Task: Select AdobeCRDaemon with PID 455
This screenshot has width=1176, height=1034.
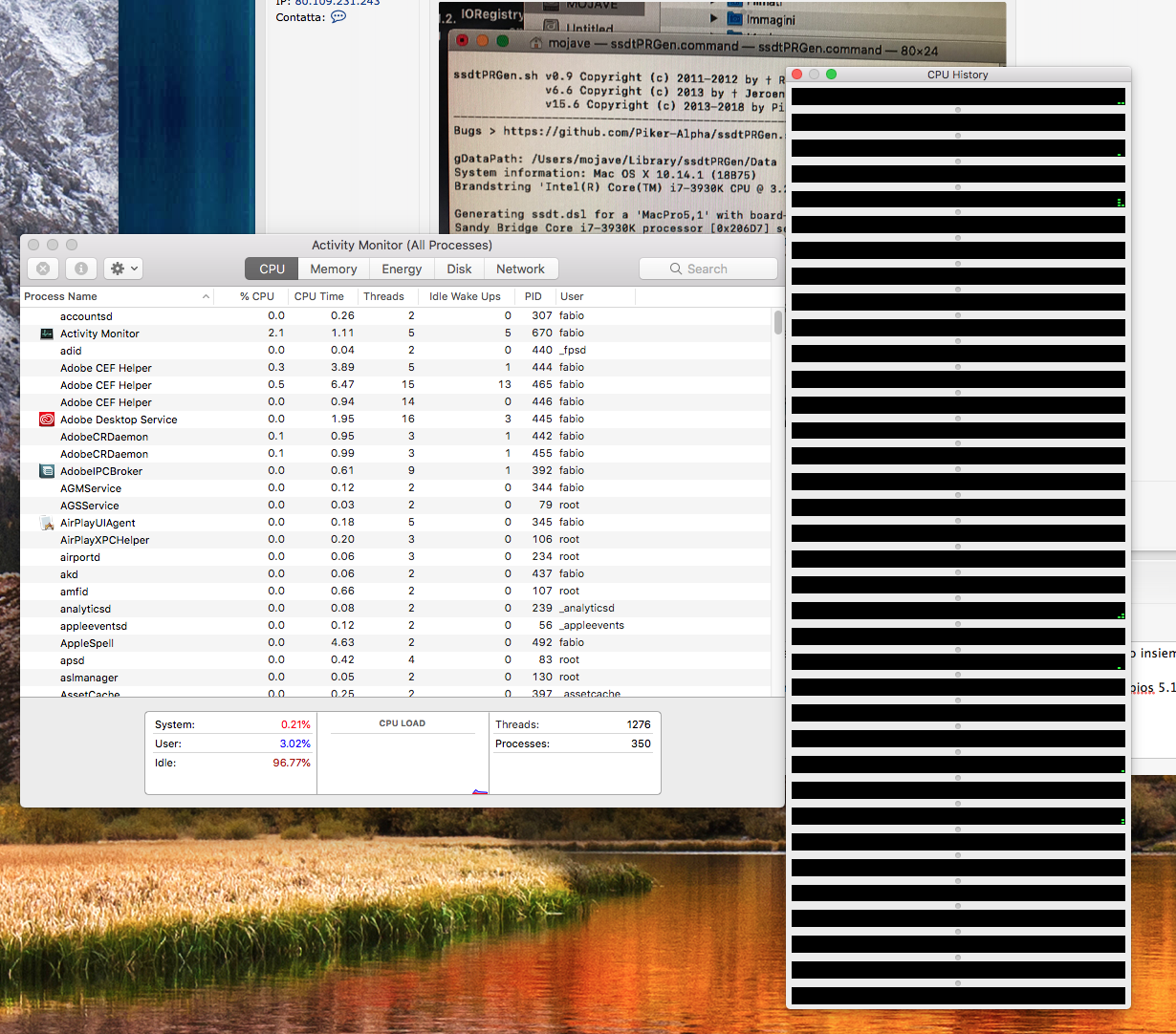Action: [396, 454]
